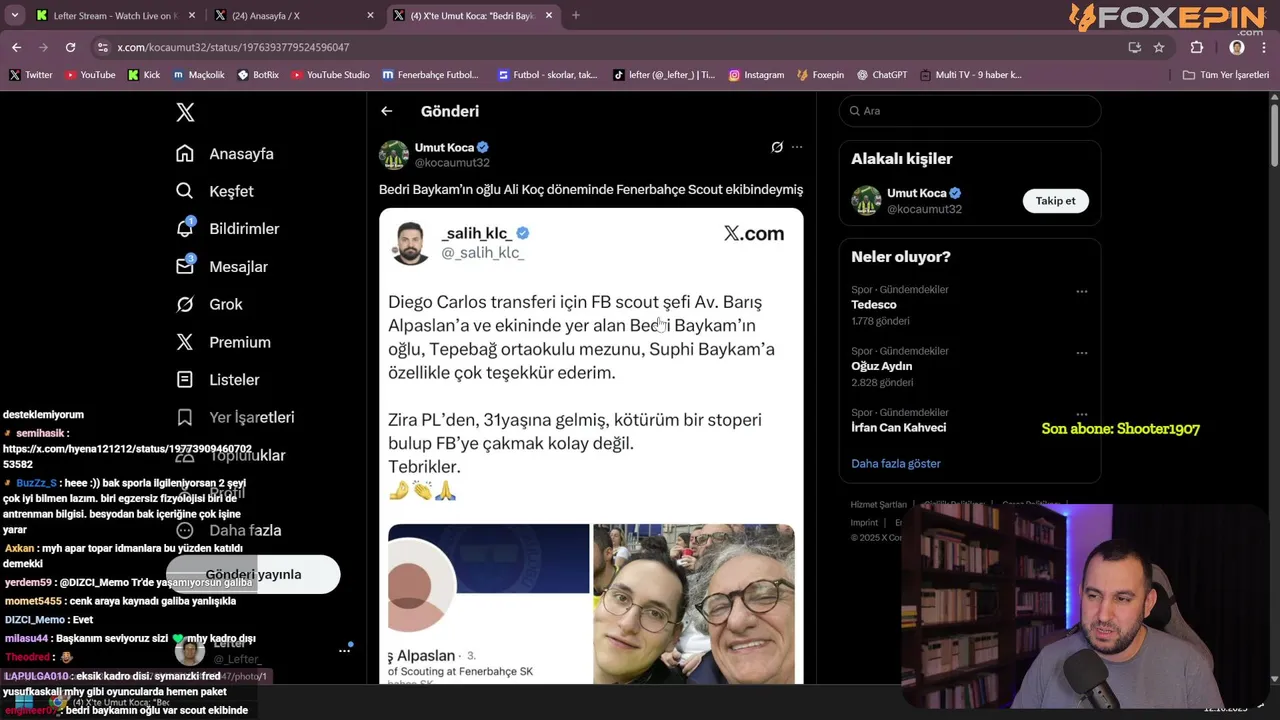Image resolution: width=1280 pixels, height=720 pixels.
Task: Open YouTube bookmark
Action: pyautogui.click(x=90, y=75)
